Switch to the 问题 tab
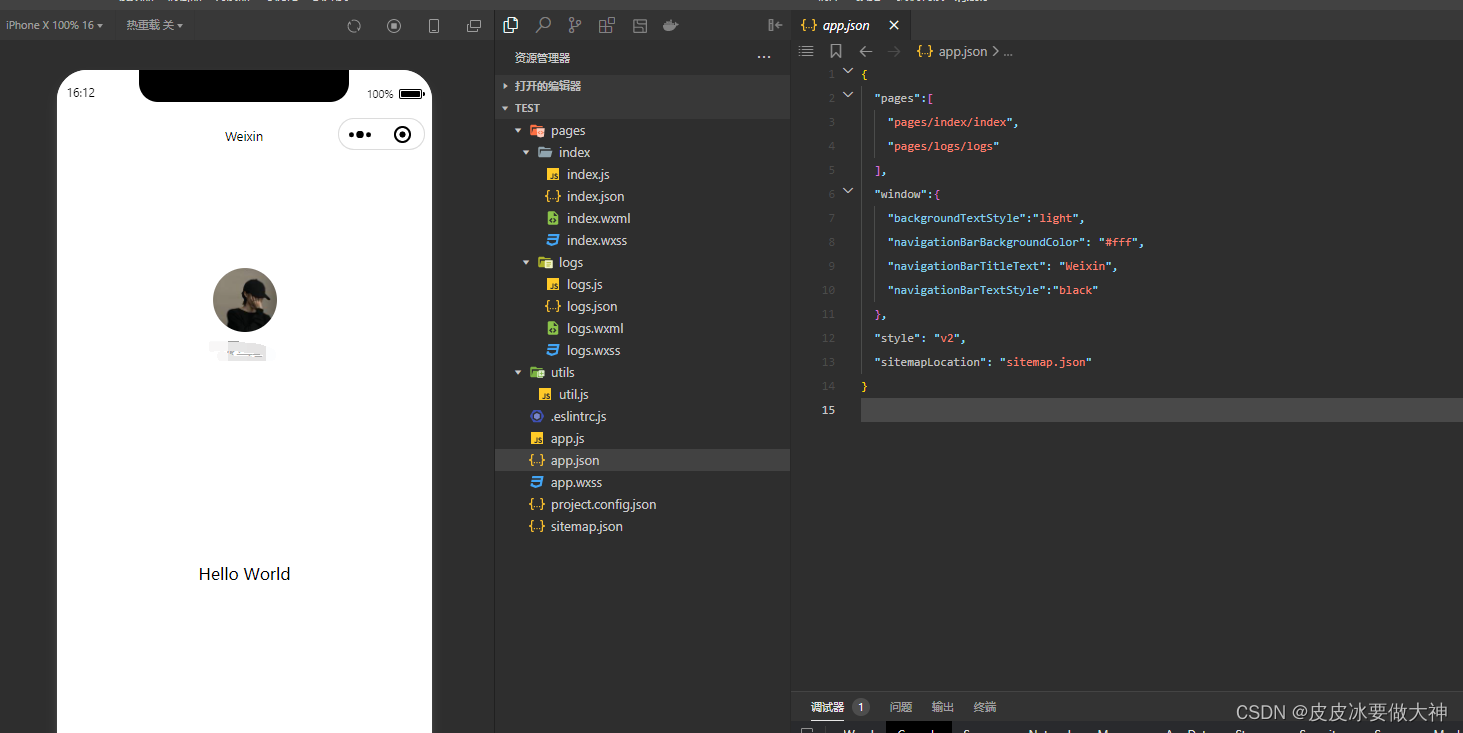This screenshot has width=1463, height=733. 901,707
